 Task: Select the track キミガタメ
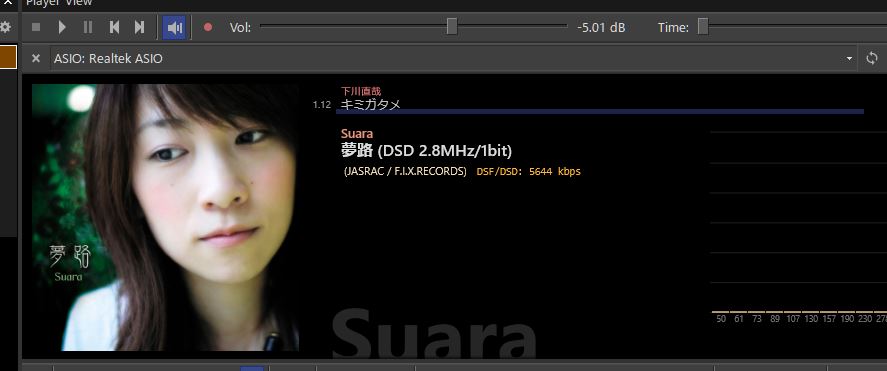point(371,105)
